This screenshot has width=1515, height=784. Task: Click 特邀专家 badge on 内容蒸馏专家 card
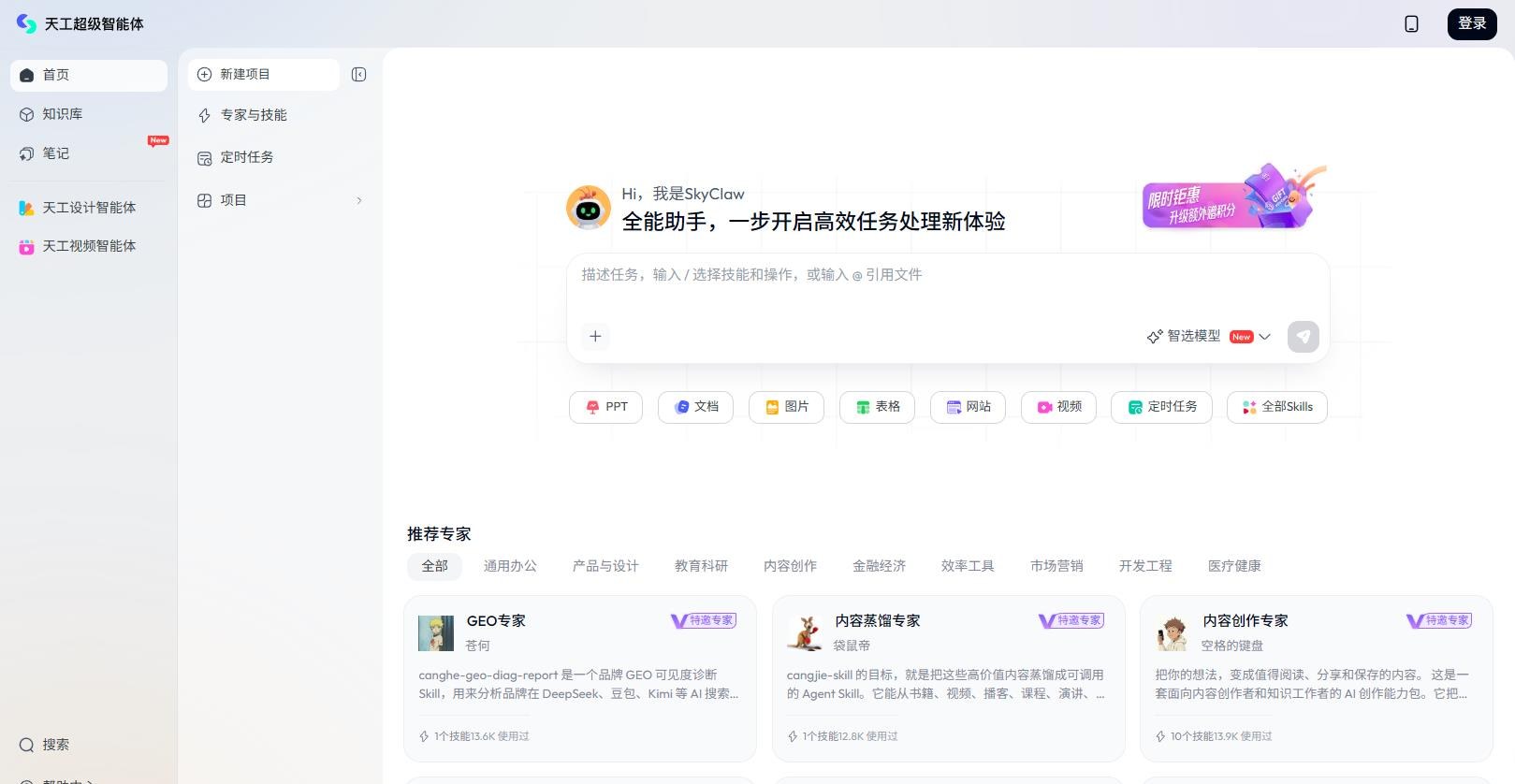pos(1071,620)
